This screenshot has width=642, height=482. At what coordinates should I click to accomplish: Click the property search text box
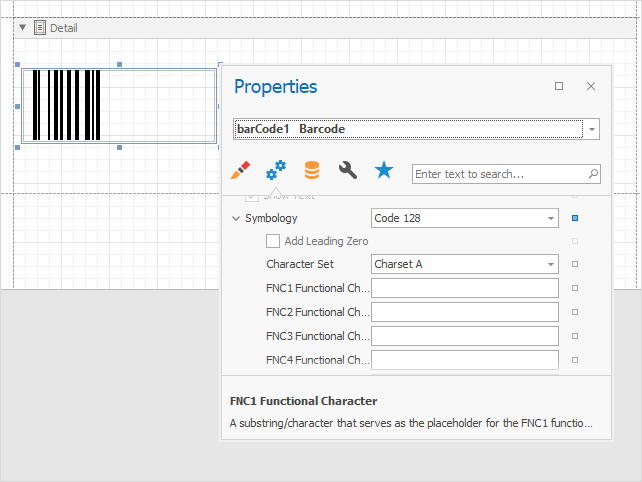(498, 174)
